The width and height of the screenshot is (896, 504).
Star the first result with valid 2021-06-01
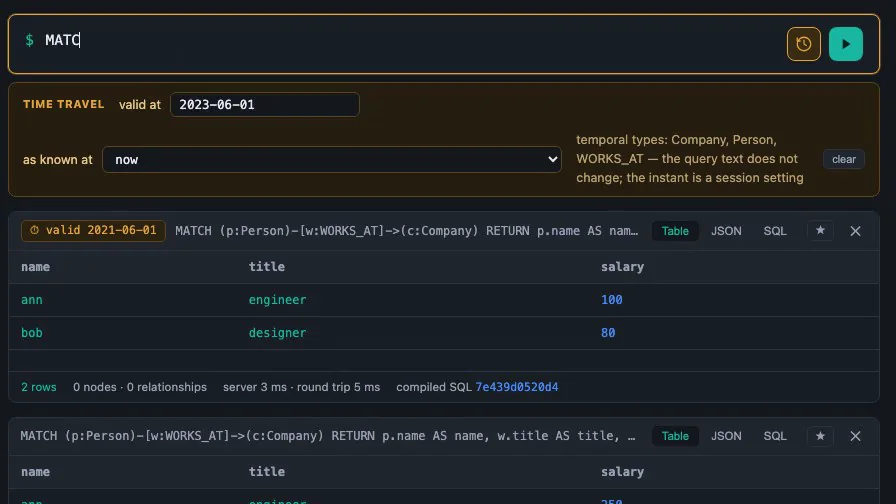820,230
